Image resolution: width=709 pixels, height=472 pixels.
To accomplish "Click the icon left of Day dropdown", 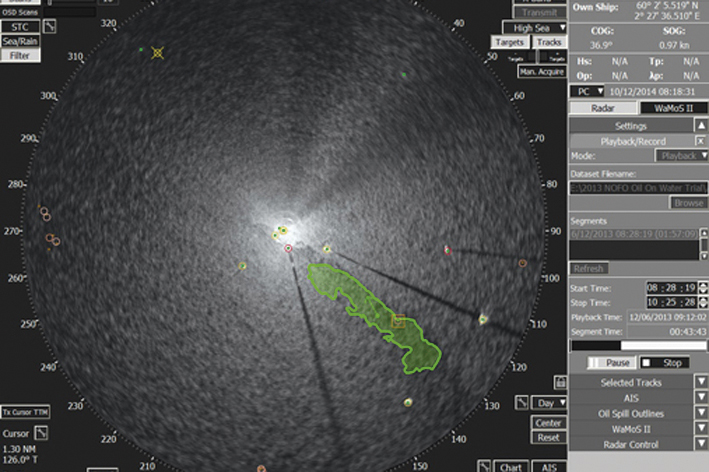I will (x=522, y=402).
